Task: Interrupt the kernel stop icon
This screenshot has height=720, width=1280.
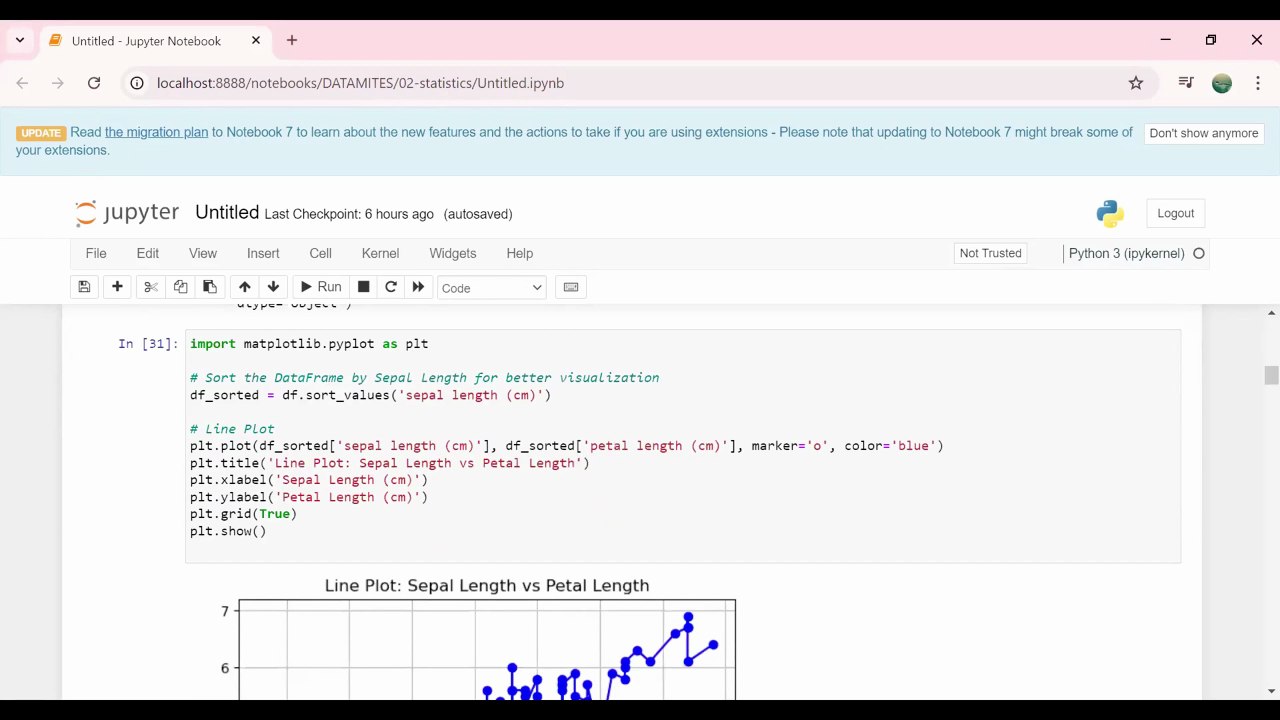Action: pyautogui.click(x=363, y=287)
